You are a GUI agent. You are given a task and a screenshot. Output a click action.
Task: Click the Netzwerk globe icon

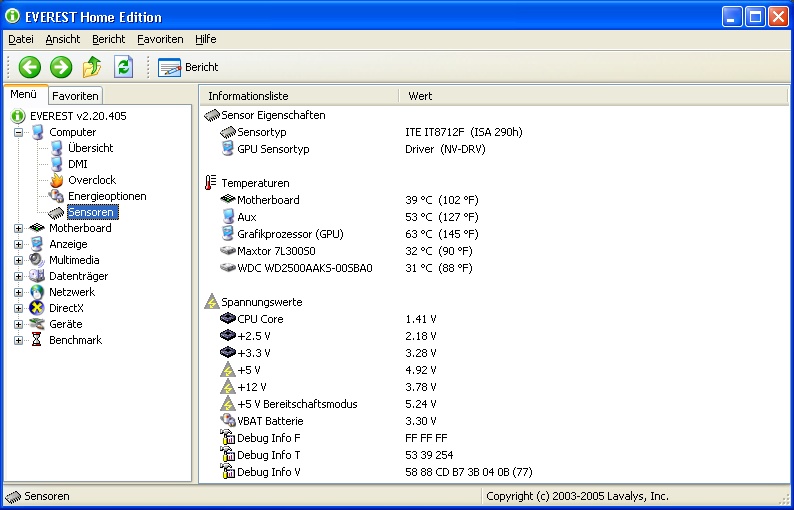(37, 292)
